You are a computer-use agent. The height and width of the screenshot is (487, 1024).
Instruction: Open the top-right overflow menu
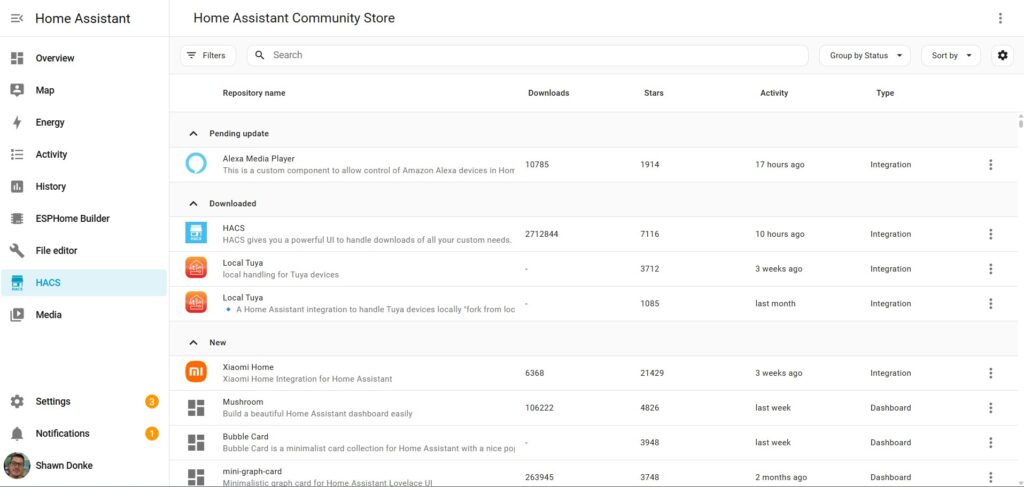coord(1000,18)
